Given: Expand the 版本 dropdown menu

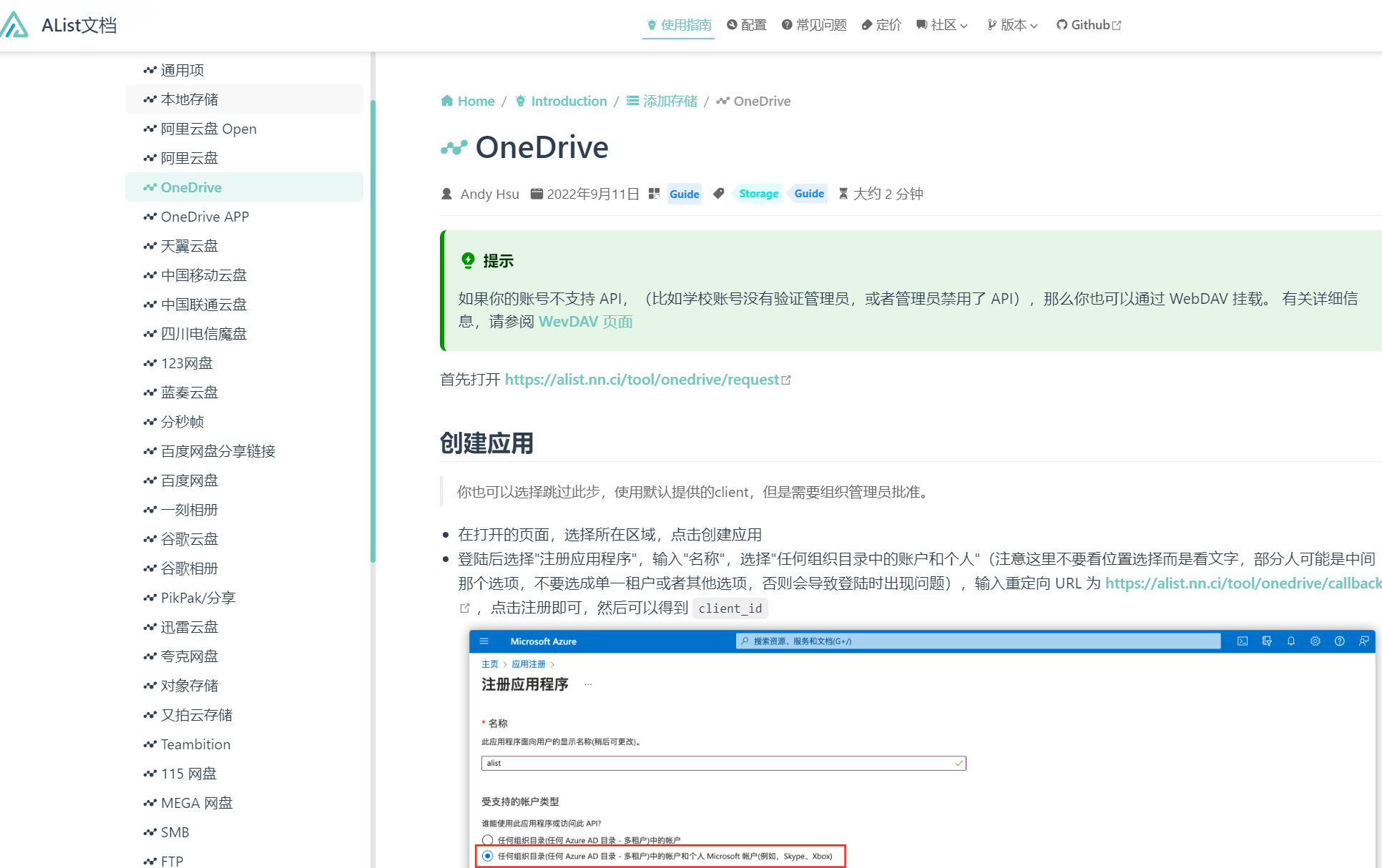Looking at the screenshot, I should point(1012,25).
